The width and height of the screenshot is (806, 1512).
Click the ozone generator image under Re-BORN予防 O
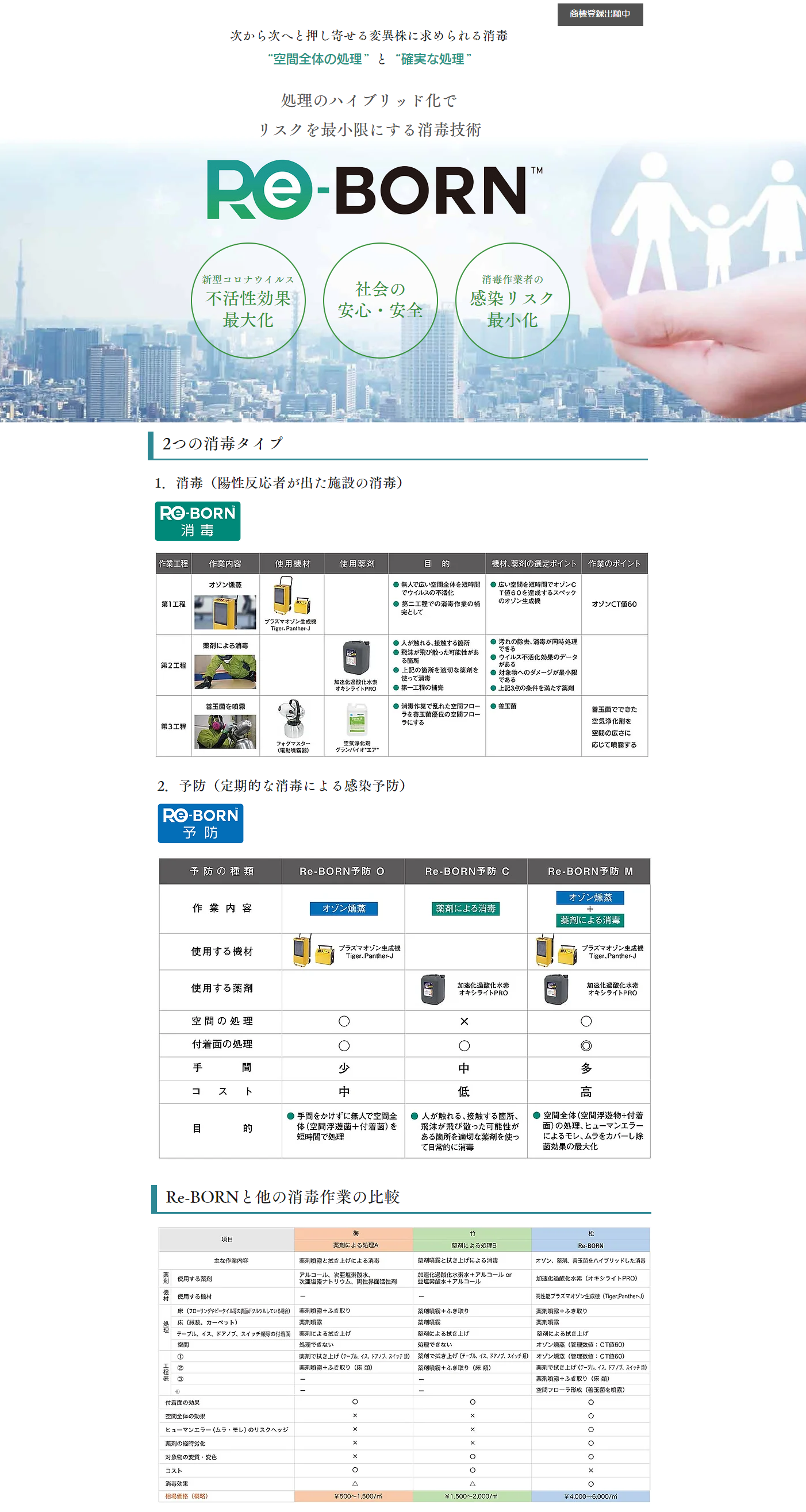(314, 951)
